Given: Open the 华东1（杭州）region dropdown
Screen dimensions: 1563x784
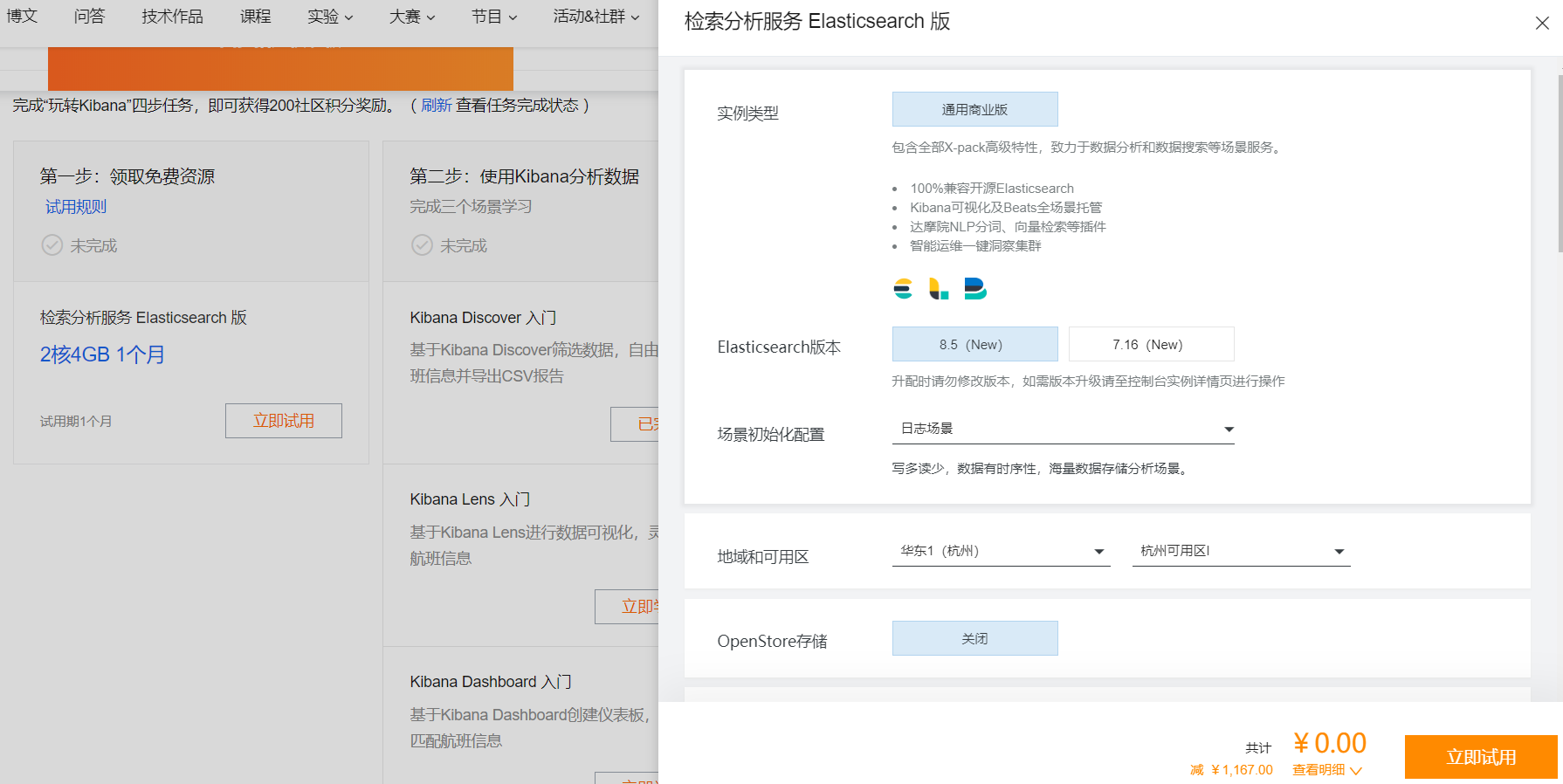Looking at the screenshot, I should pyautogui.click(x=1001, y=551).
